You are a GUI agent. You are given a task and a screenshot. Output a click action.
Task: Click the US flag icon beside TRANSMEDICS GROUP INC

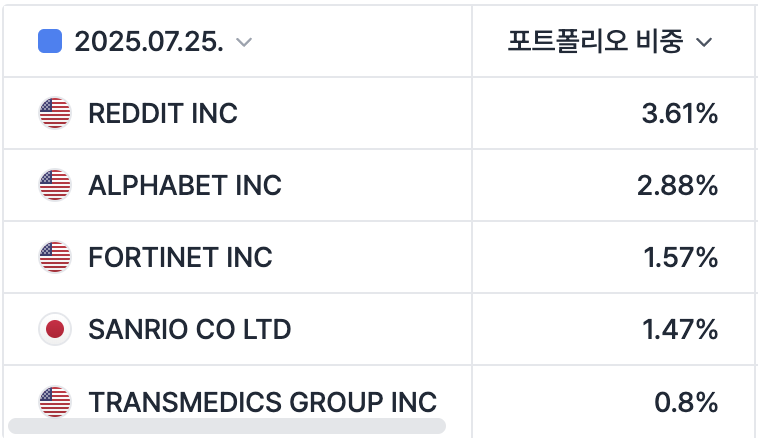[55, 402]
